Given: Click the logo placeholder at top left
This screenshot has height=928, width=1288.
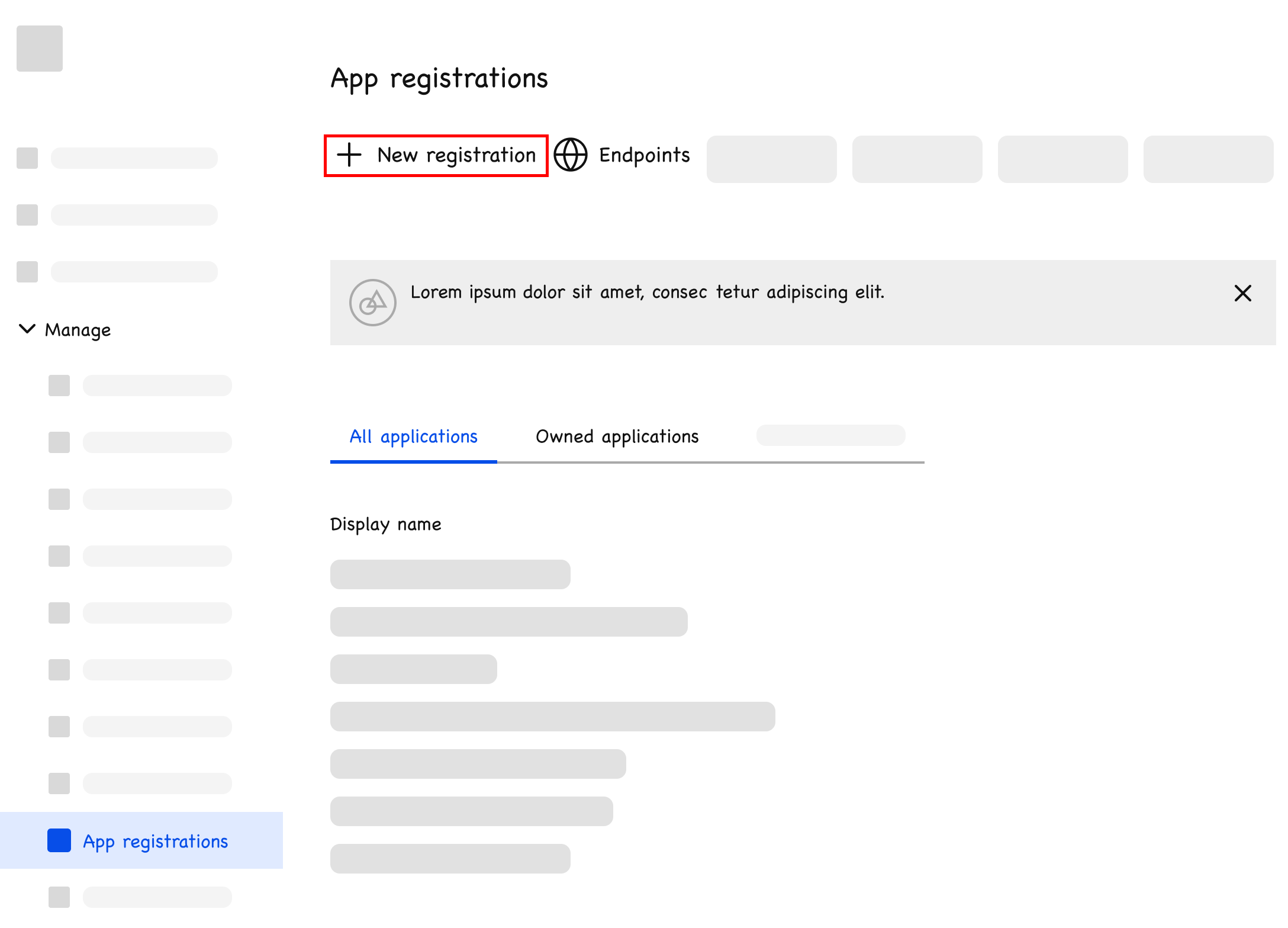Looking at the screenshot, I should [x=40, y=49].
